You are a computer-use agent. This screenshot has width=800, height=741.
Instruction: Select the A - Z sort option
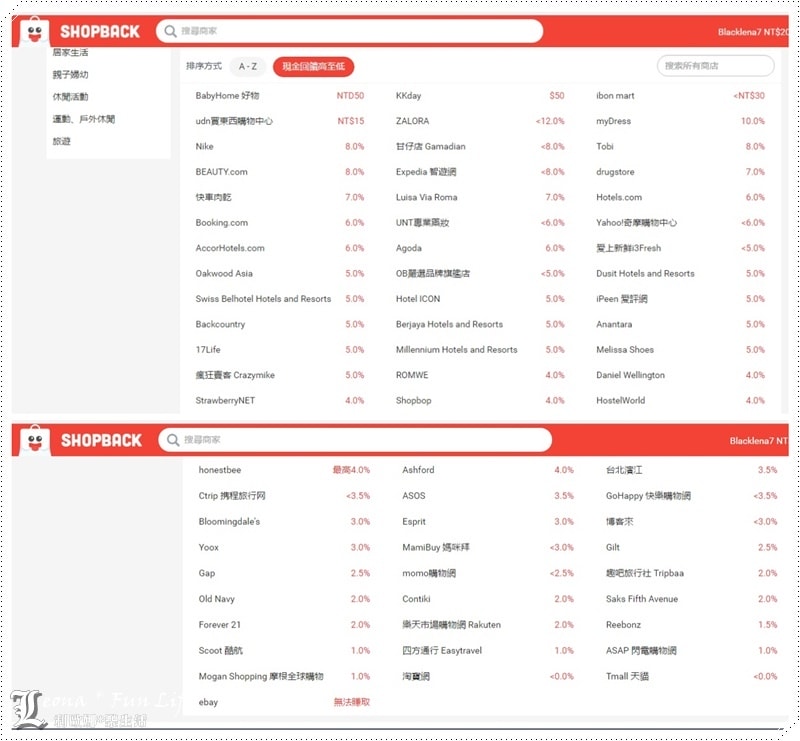pyautogui.click(x=247, y=67)
